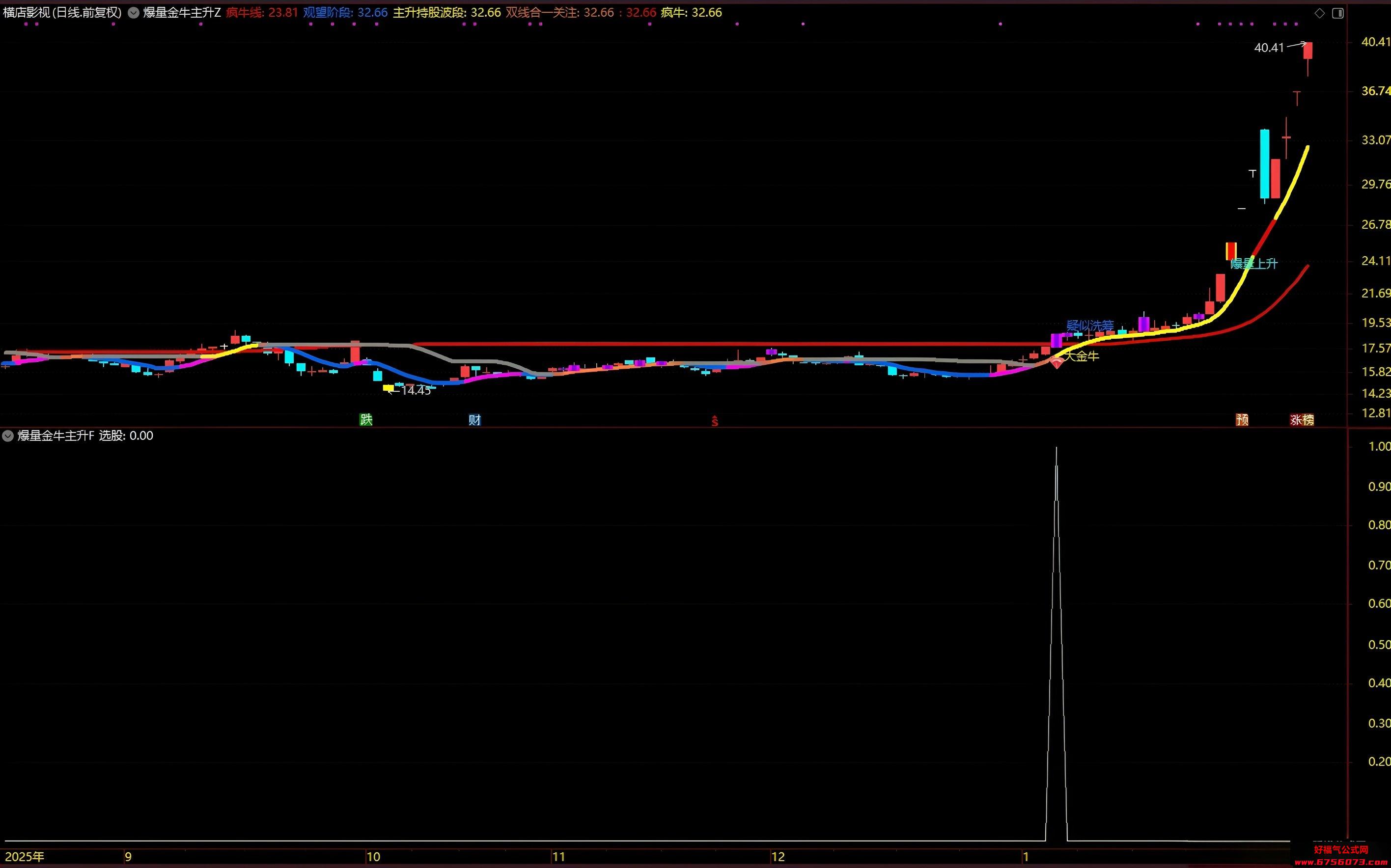The height and width of the screenshot is (868, 1391).
Task: Click the 观望阶段 indicator label
Action: 345,13
